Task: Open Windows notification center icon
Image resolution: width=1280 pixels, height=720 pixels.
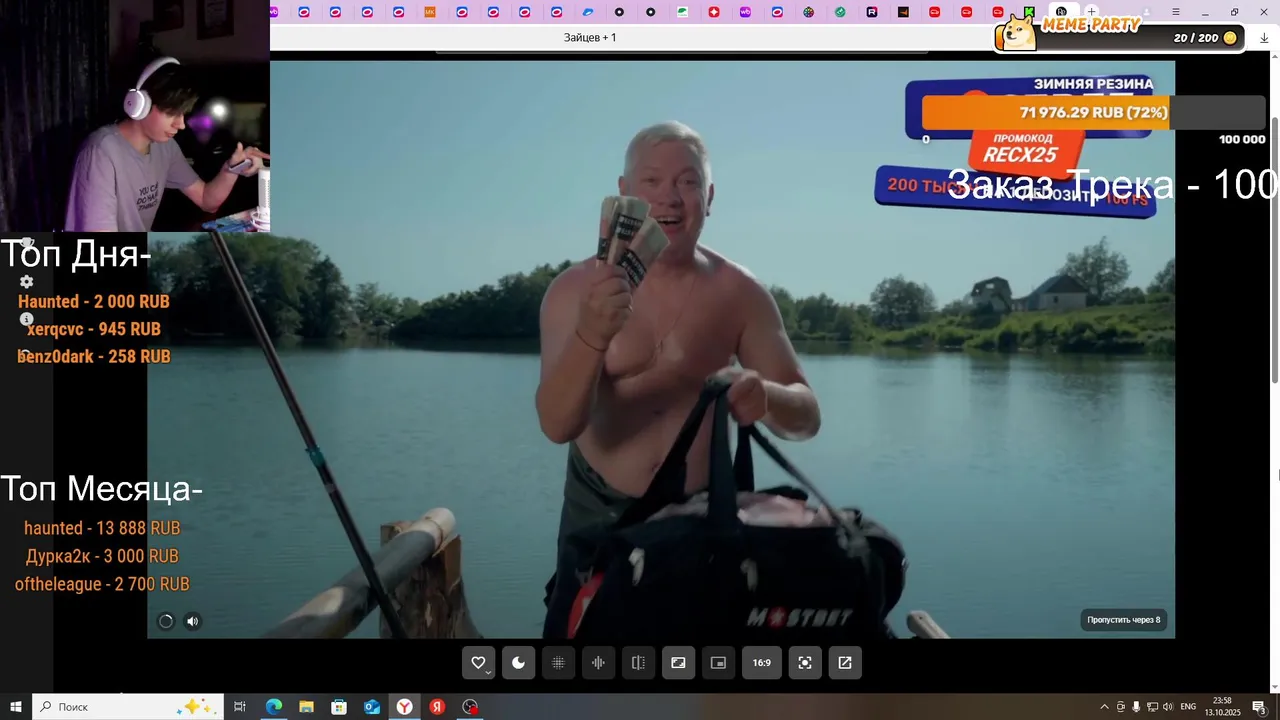Action: pyautogui.click(x=1259, y=706)
